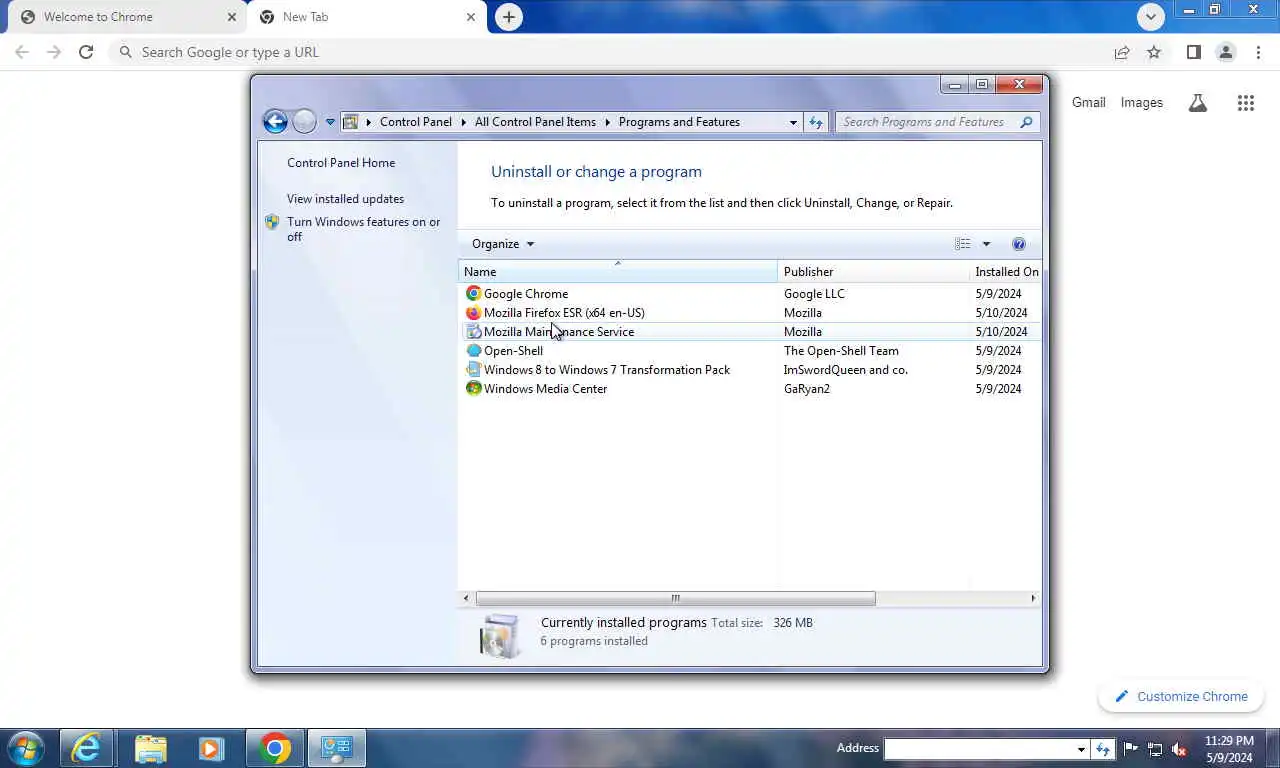Click the Open-Shell program icon
Screen dimensions: 1280x768
473,350
